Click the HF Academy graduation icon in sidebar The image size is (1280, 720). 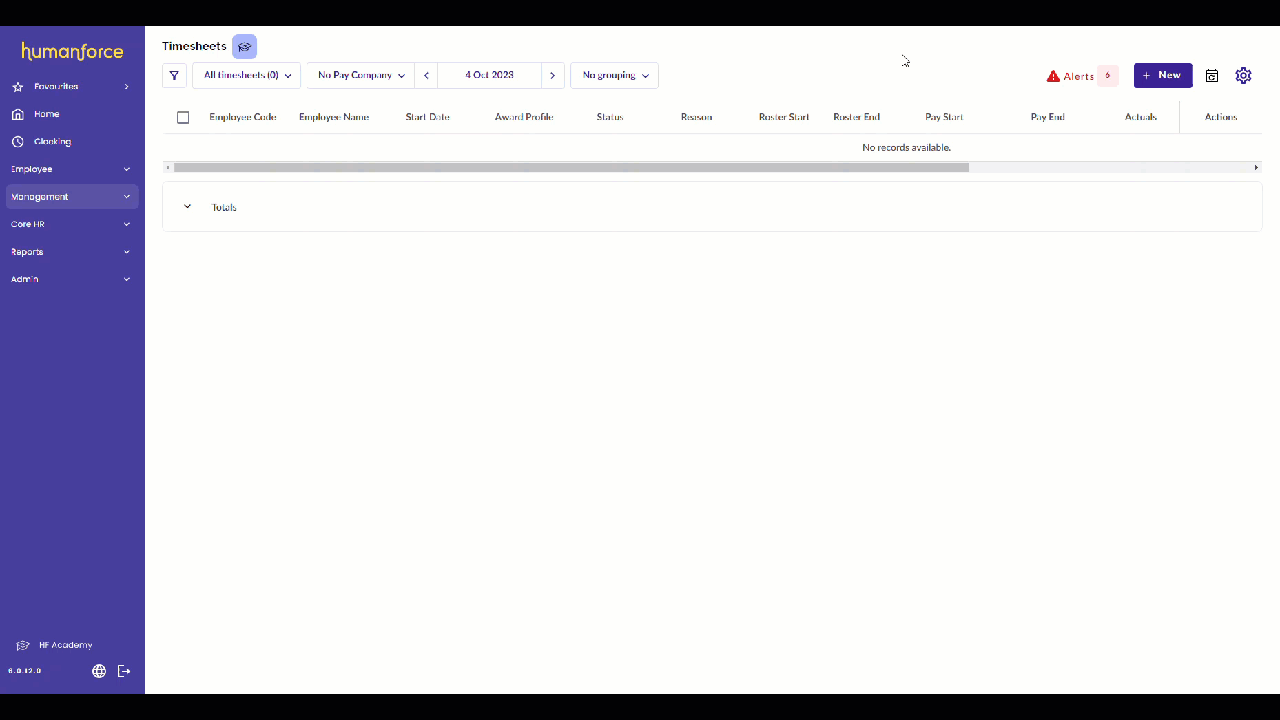pyautogui.click(x=23, y=645)
